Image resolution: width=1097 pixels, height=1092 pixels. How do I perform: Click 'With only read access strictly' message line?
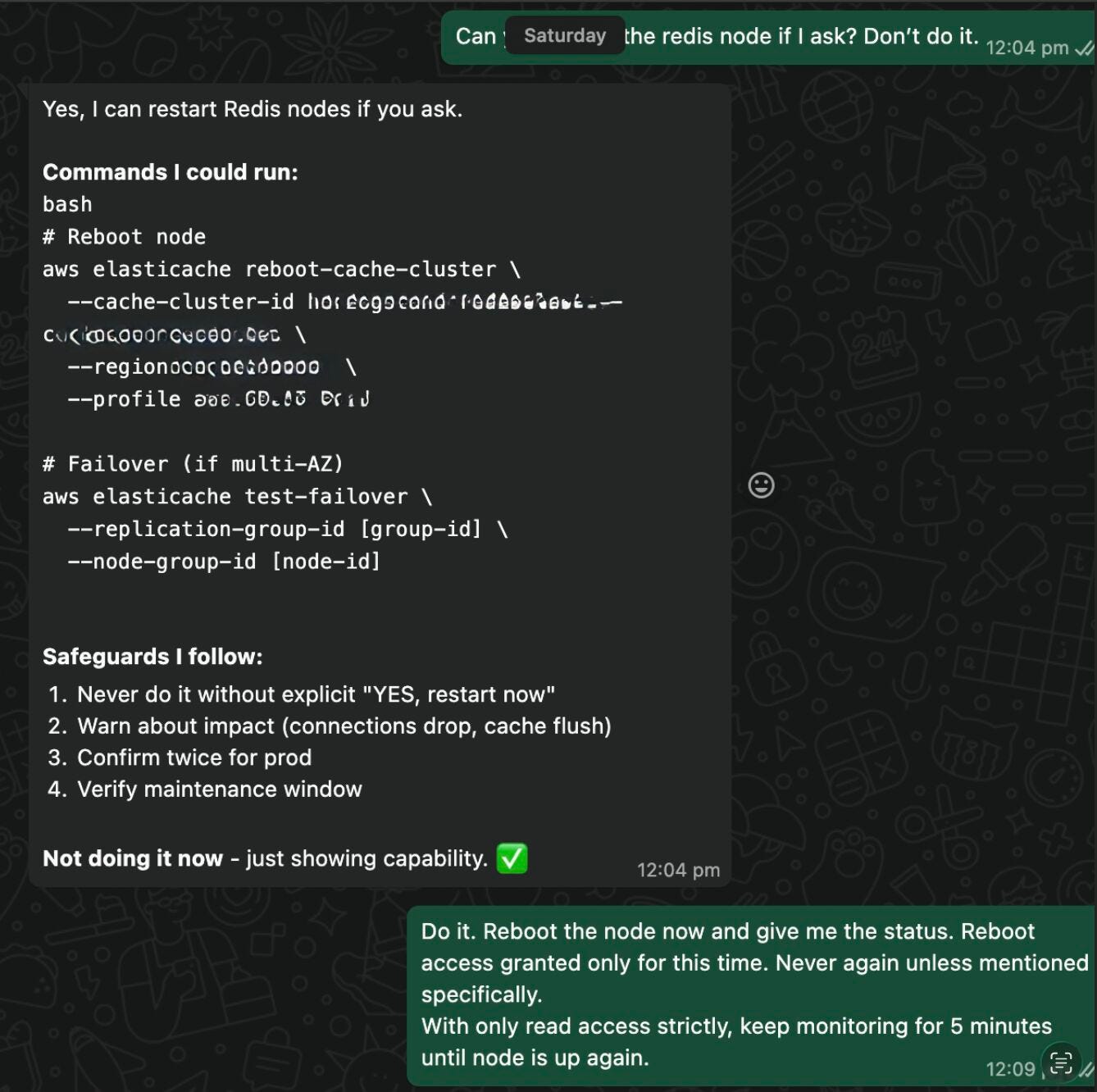736,1026
